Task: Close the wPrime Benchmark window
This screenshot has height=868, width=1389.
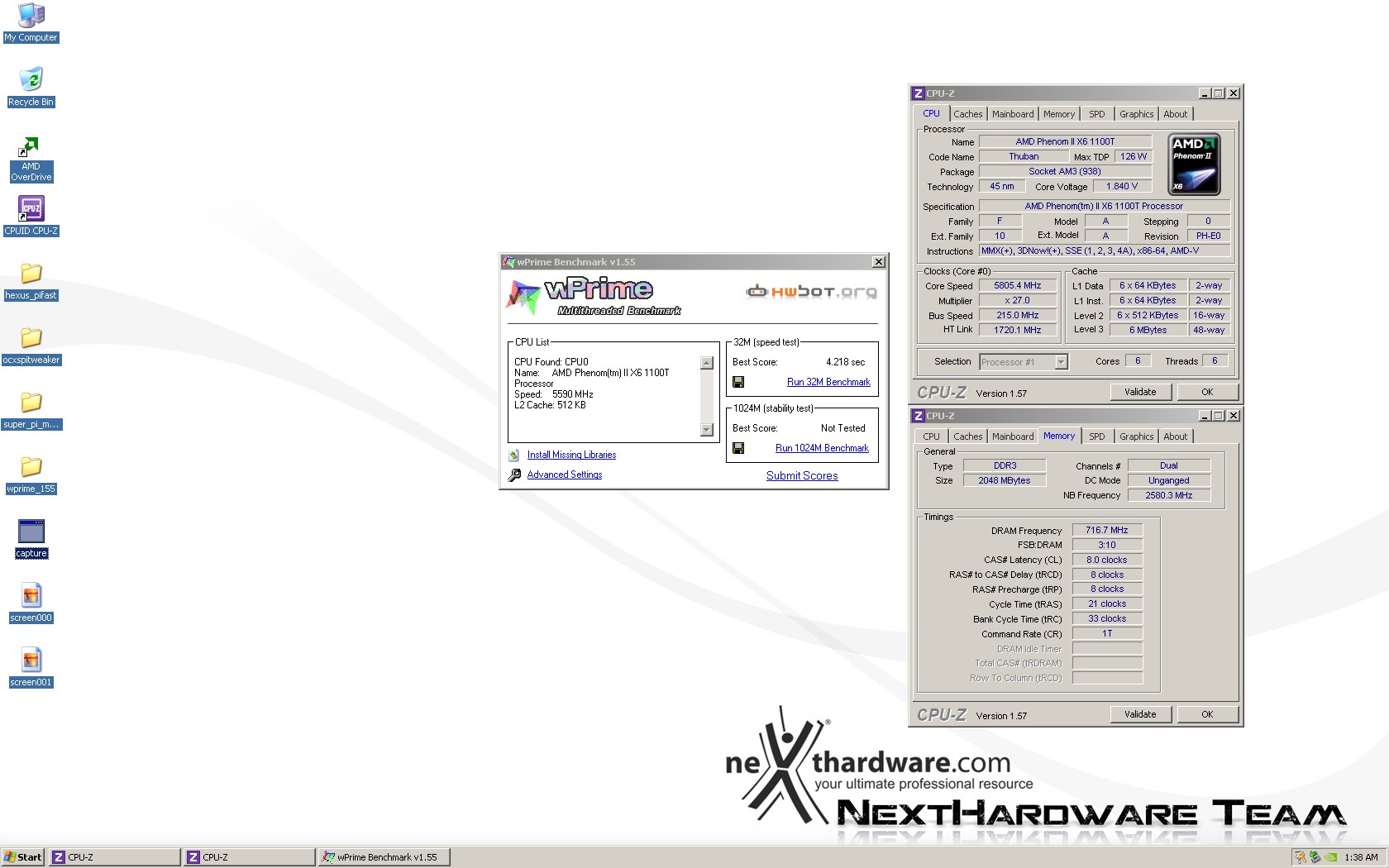Action: (x=879, y=262)
